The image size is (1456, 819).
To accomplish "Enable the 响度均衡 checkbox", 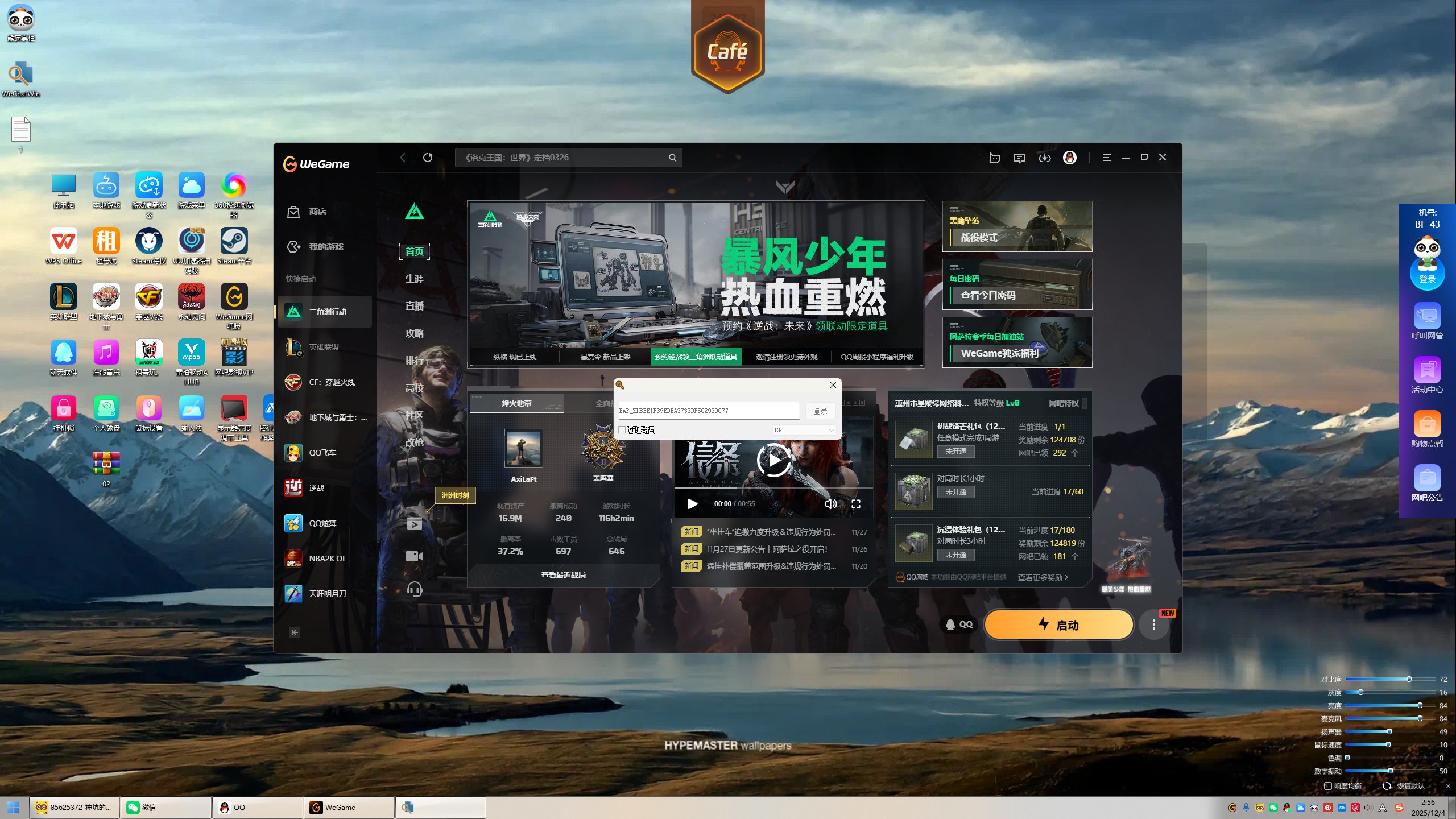I will tap(1327, 786).
